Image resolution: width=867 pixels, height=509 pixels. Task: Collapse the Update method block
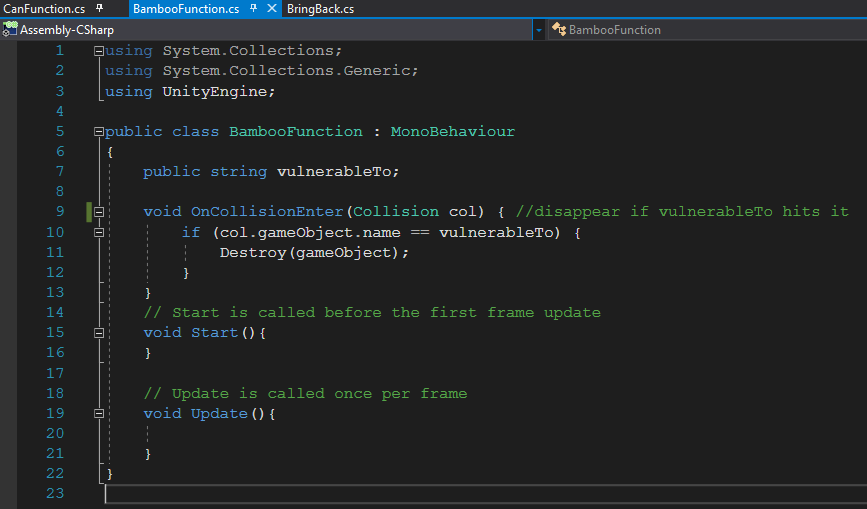(x=99, y=413)
